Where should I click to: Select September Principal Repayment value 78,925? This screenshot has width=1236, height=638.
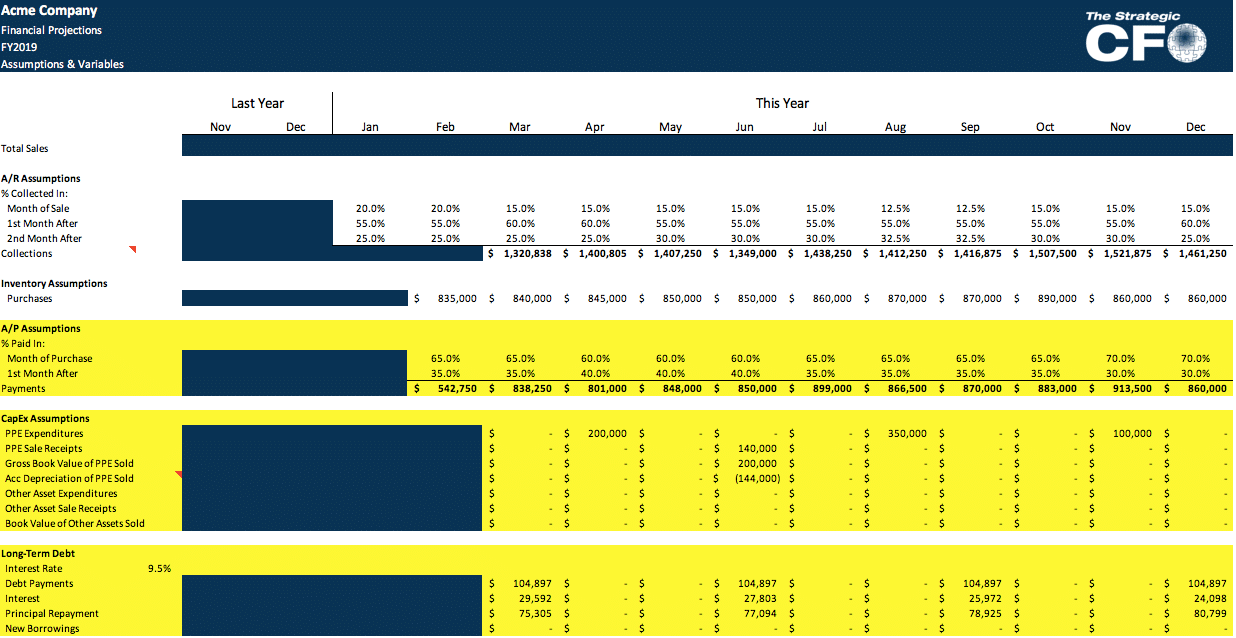click(985, 614)
